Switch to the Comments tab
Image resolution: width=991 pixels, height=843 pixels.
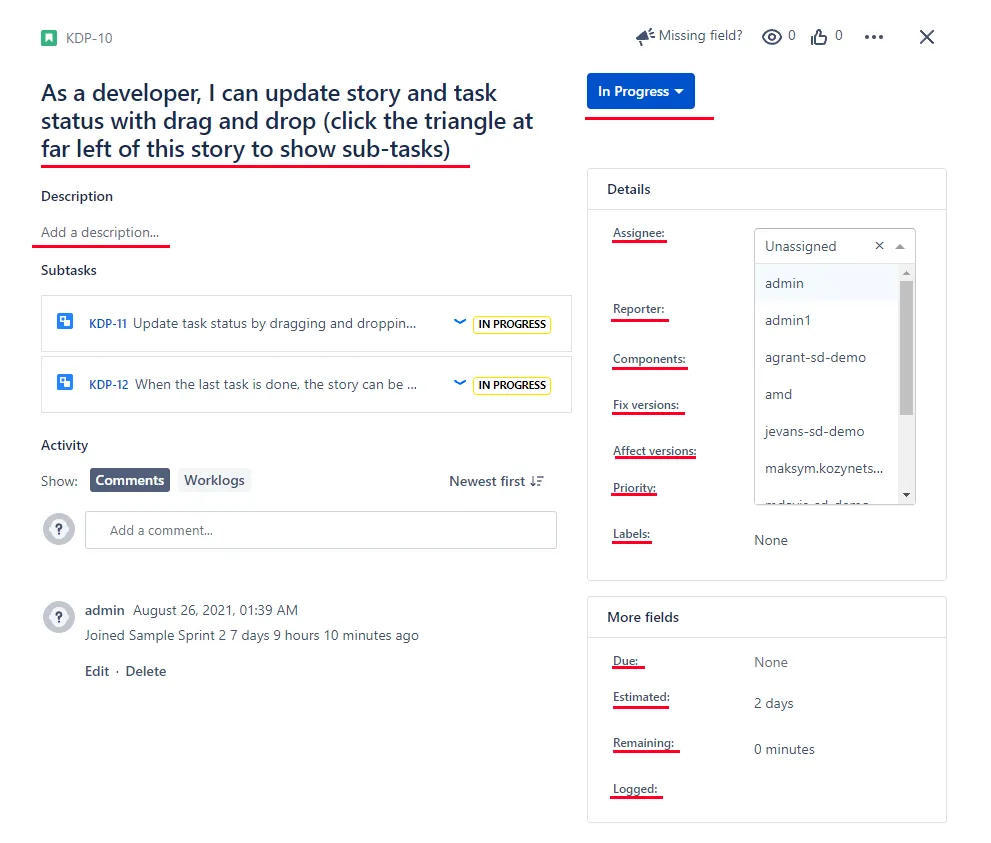pos(130,480)
